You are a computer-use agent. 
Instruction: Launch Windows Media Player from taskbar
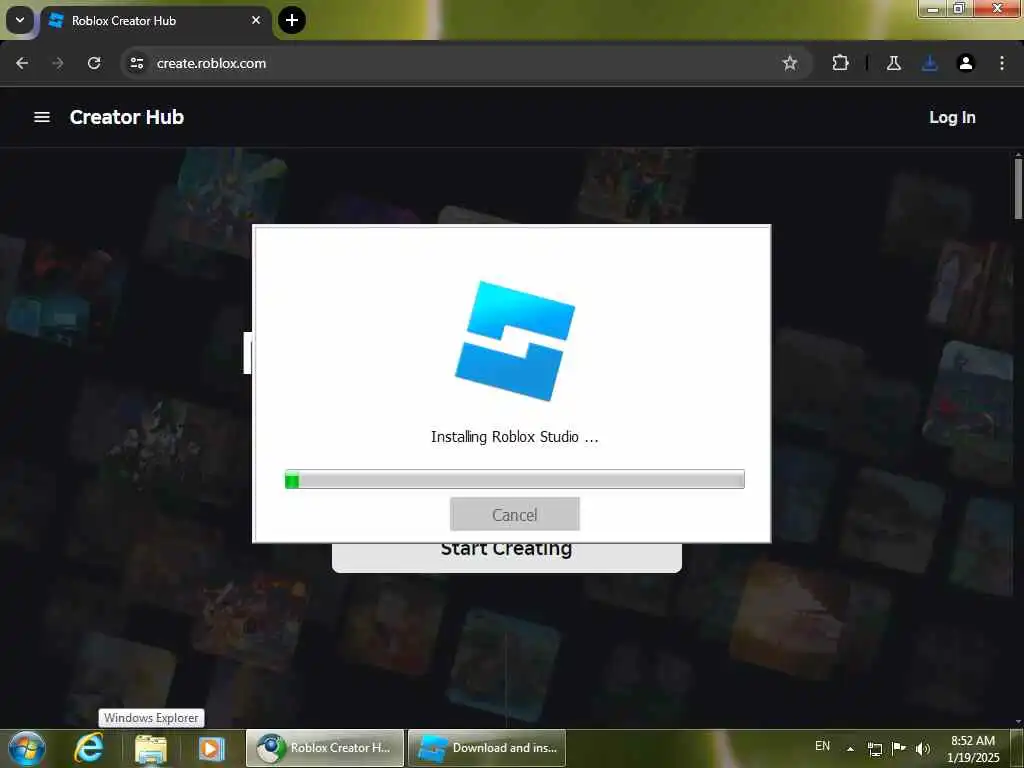pos(211,748)
